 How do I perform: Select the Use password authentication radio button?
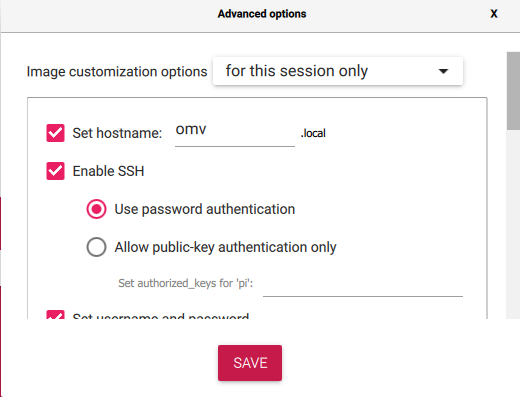tap(96, 209)
